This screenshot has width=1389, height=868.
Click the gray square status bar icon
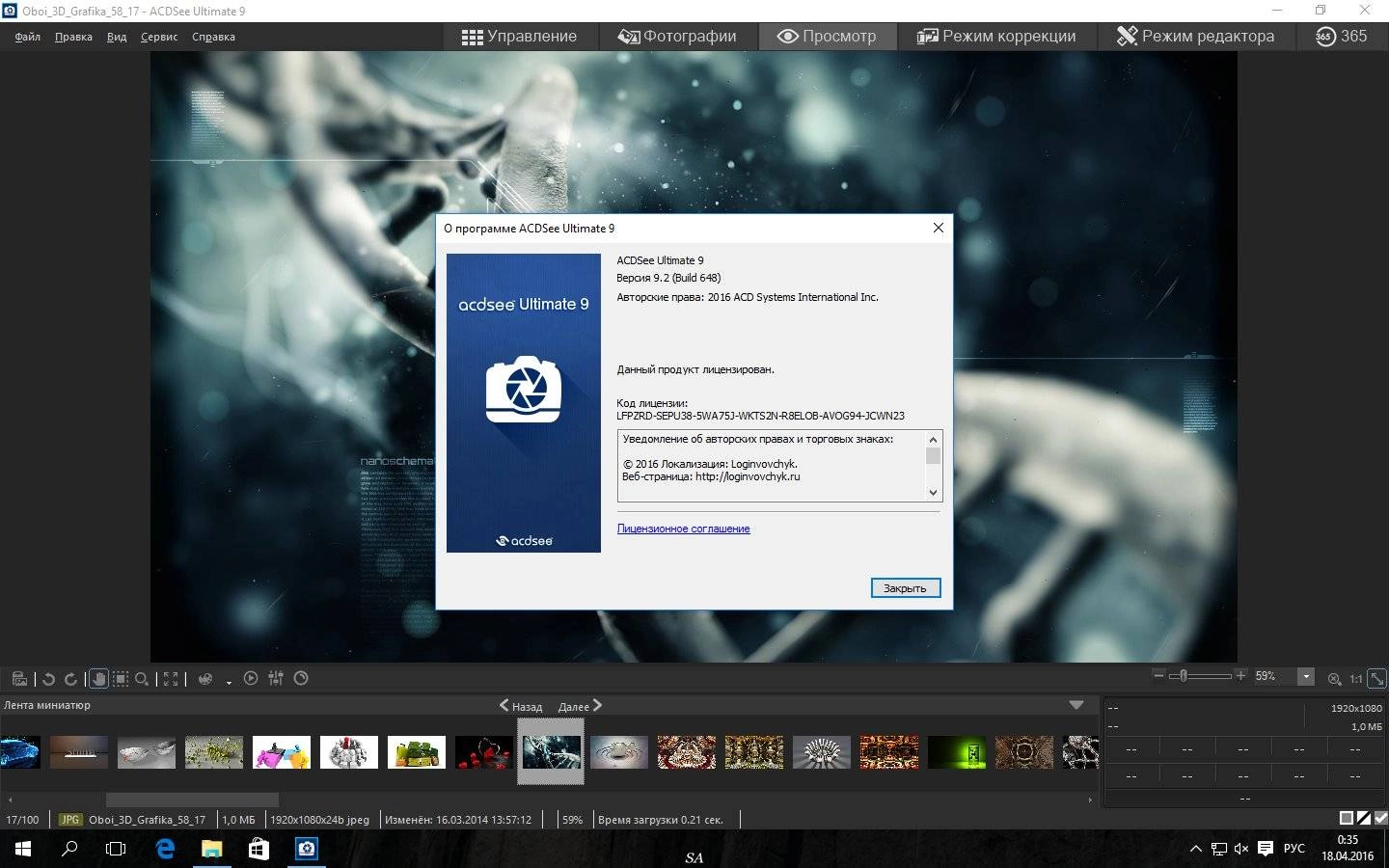tap(1347, 818)
